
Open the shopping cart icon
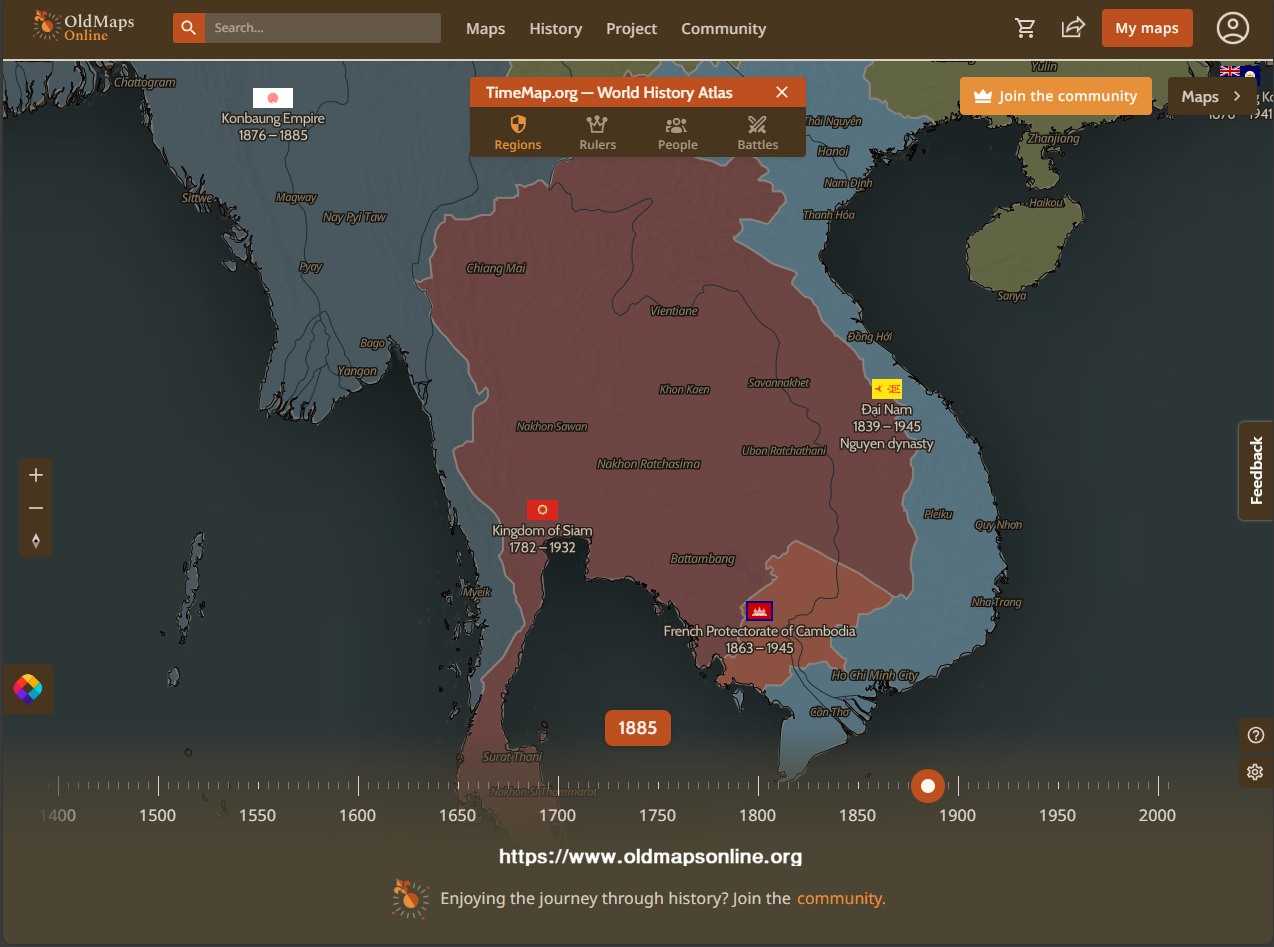pyautogui.click(x=1025, y=28)
